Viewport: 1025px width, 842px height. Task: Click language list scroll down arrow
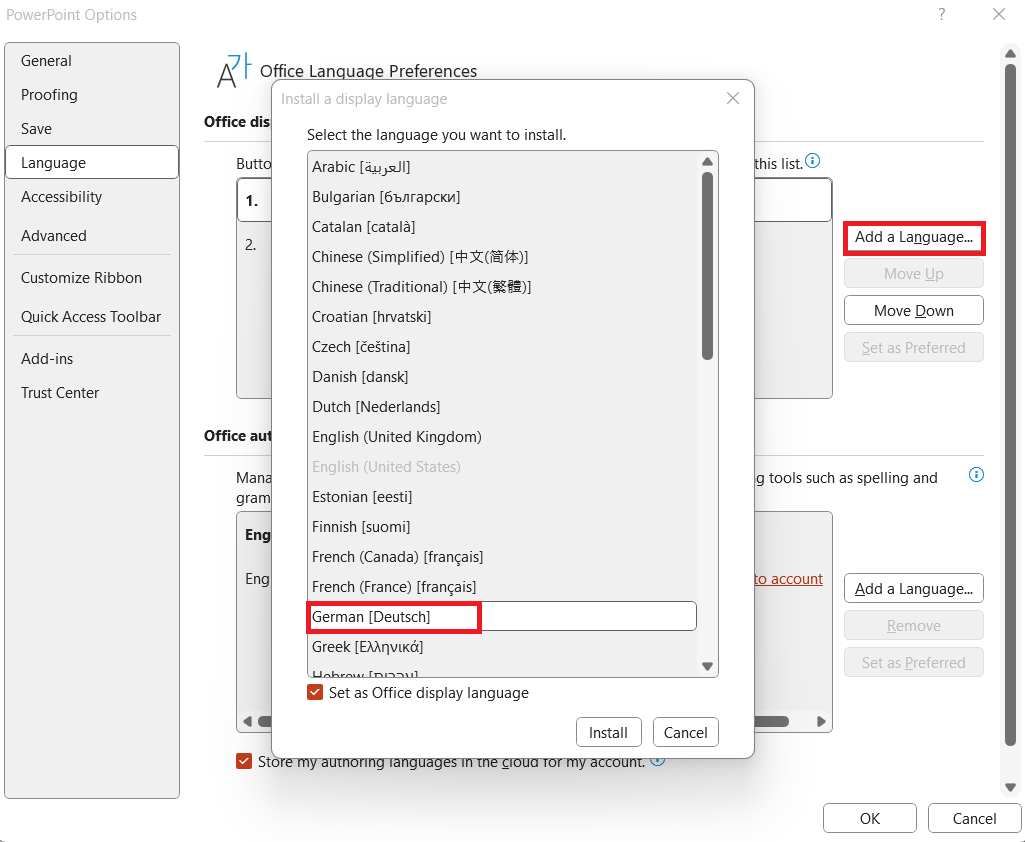(707, 666)
